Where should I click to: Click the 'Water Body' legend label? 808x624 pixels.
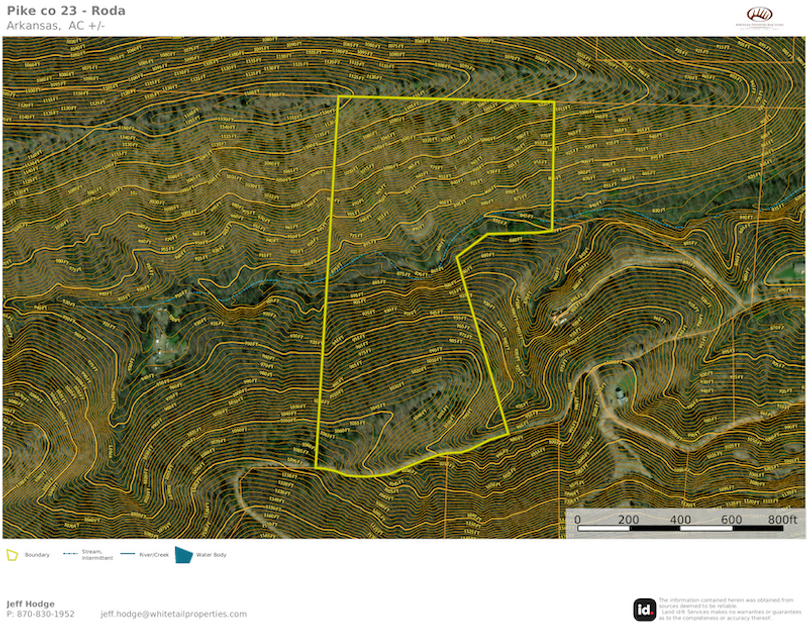[x=211, y=555]
